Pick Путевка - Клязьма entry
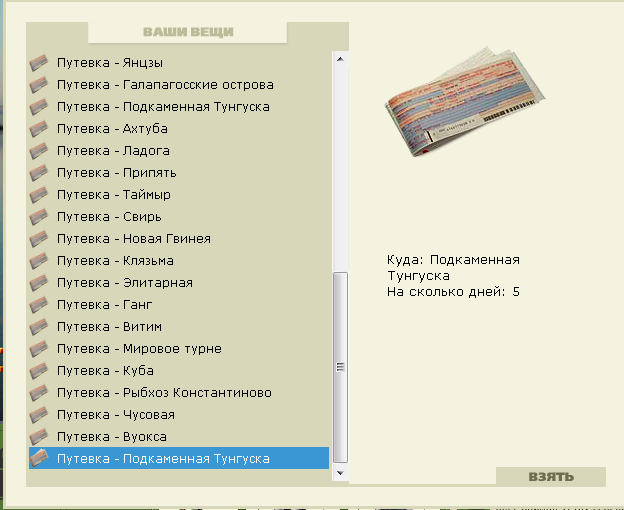624x510 pixels. point(179,261)
